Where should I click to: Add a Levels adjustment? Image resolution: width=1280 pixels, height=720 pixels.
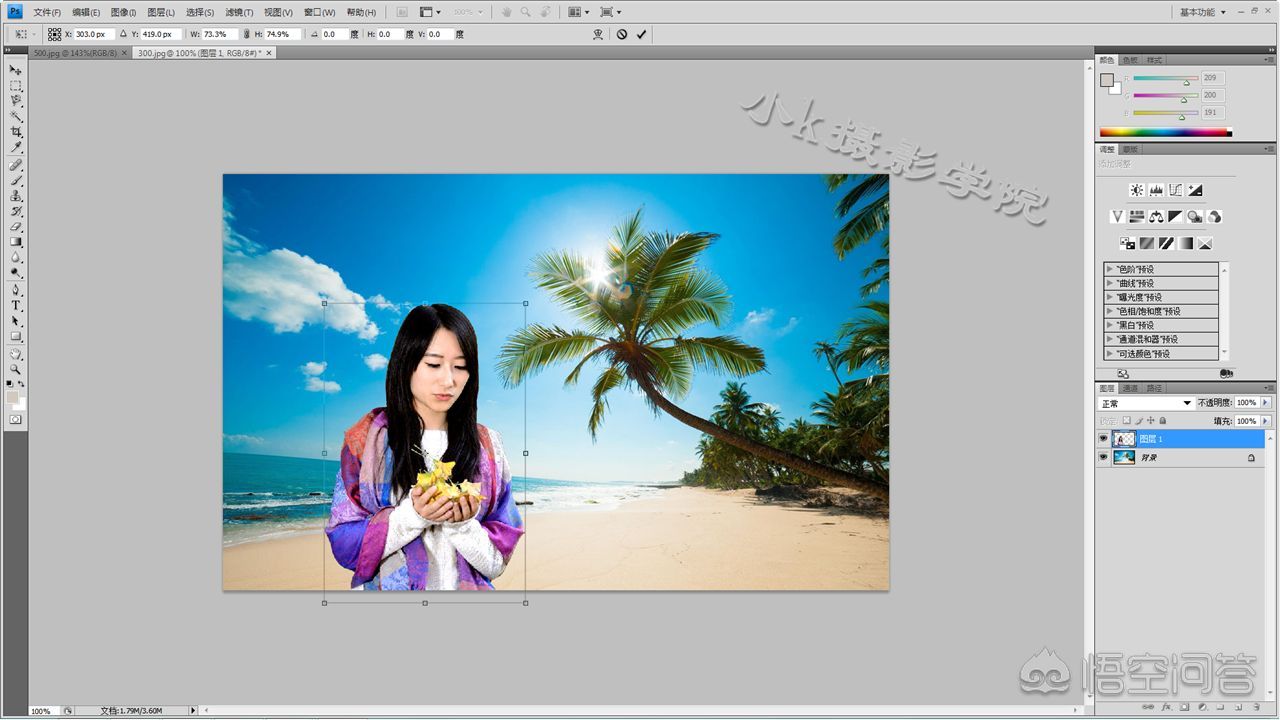click(1156, 190)
